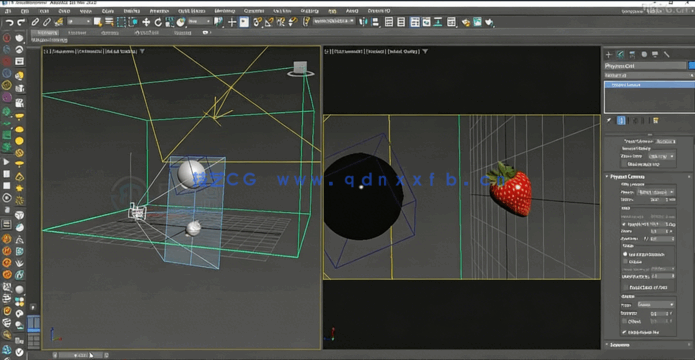Select the Custom focus radio button
This screenshot has height=360, width=695.
coord(625,262)
